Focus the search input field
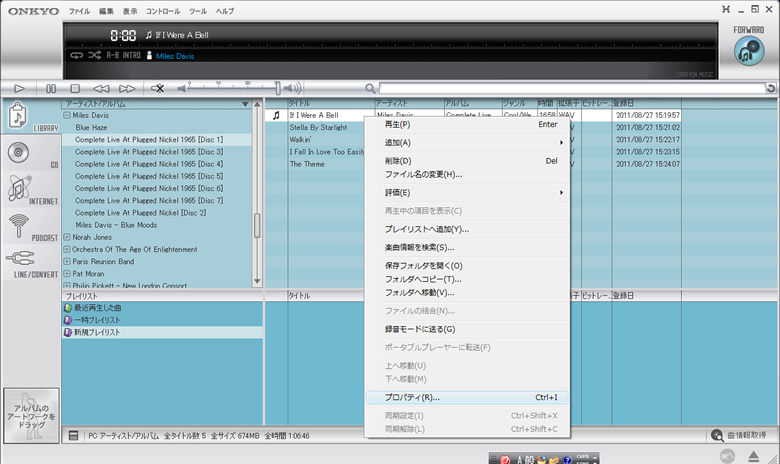The height and width of the screenshot is (464, 780). [x=572, y=89]
